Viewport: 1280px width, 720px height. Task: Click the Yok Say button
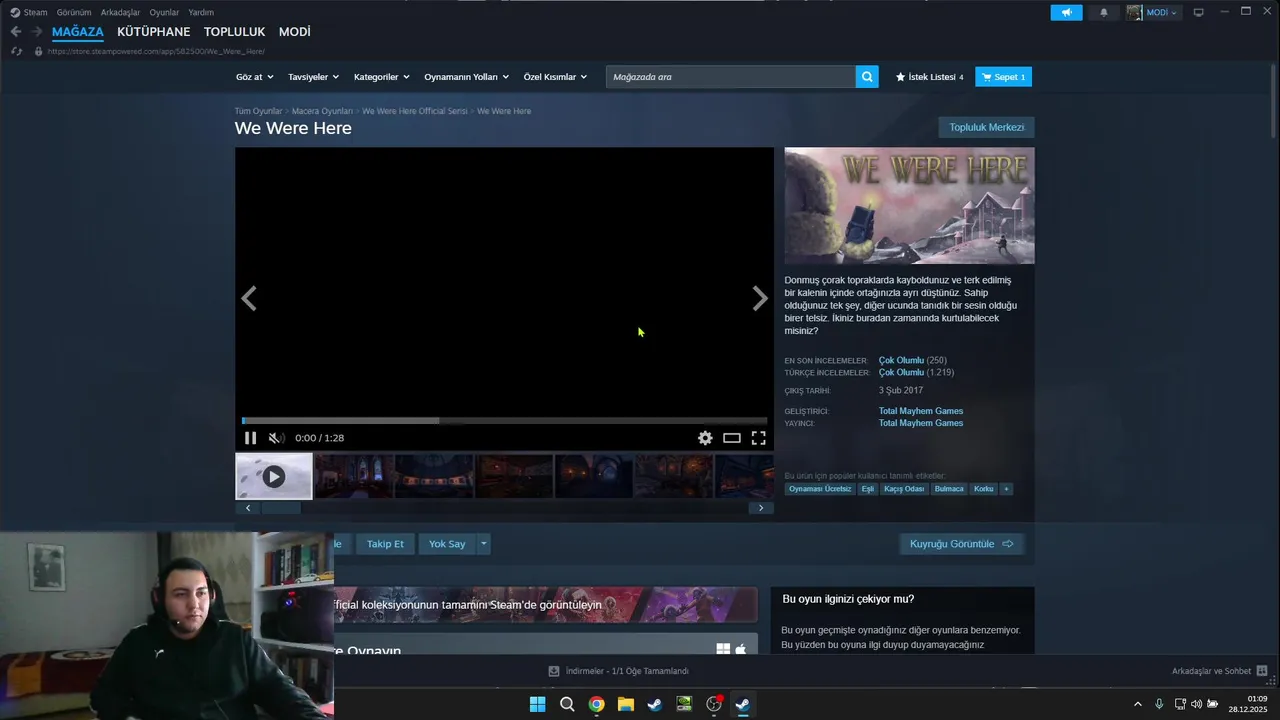(x=447, y=544)
